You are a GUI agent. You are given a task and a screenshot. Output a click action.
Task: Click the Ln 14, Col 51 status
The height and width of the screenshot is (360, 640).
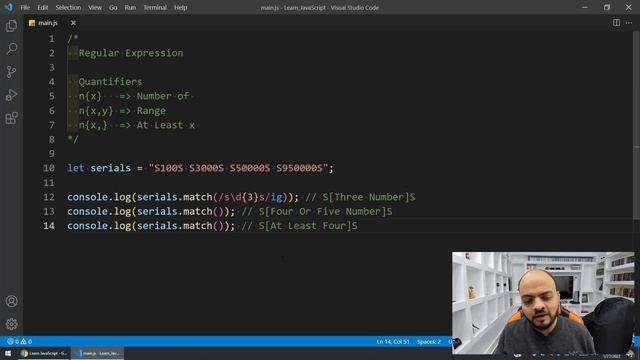pos(393,342)
